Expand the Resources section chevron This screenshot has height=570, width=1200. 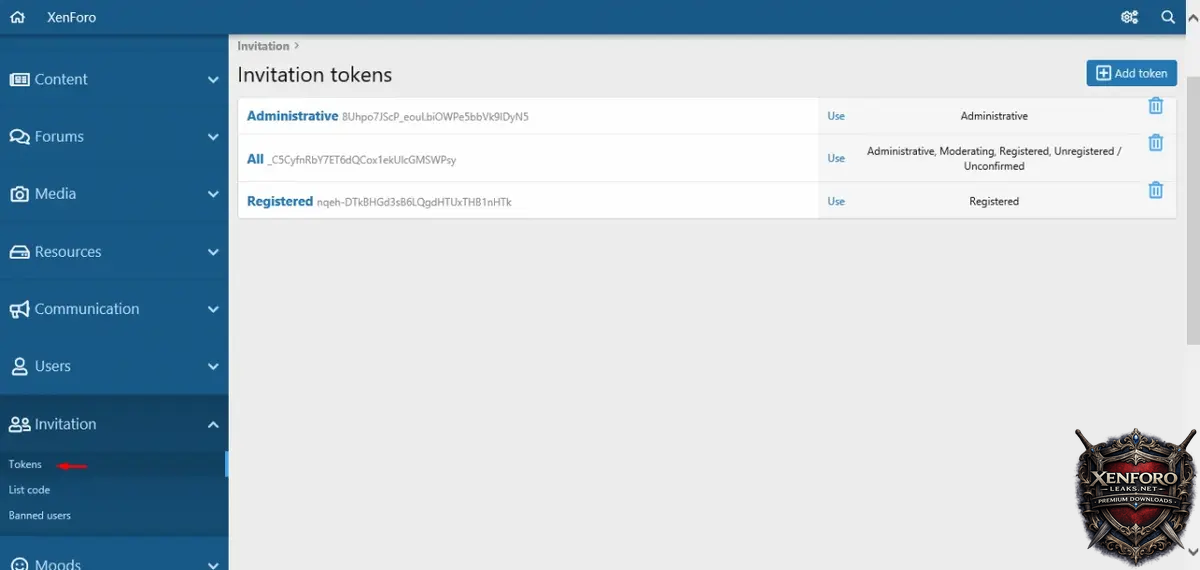pos(213,252)
